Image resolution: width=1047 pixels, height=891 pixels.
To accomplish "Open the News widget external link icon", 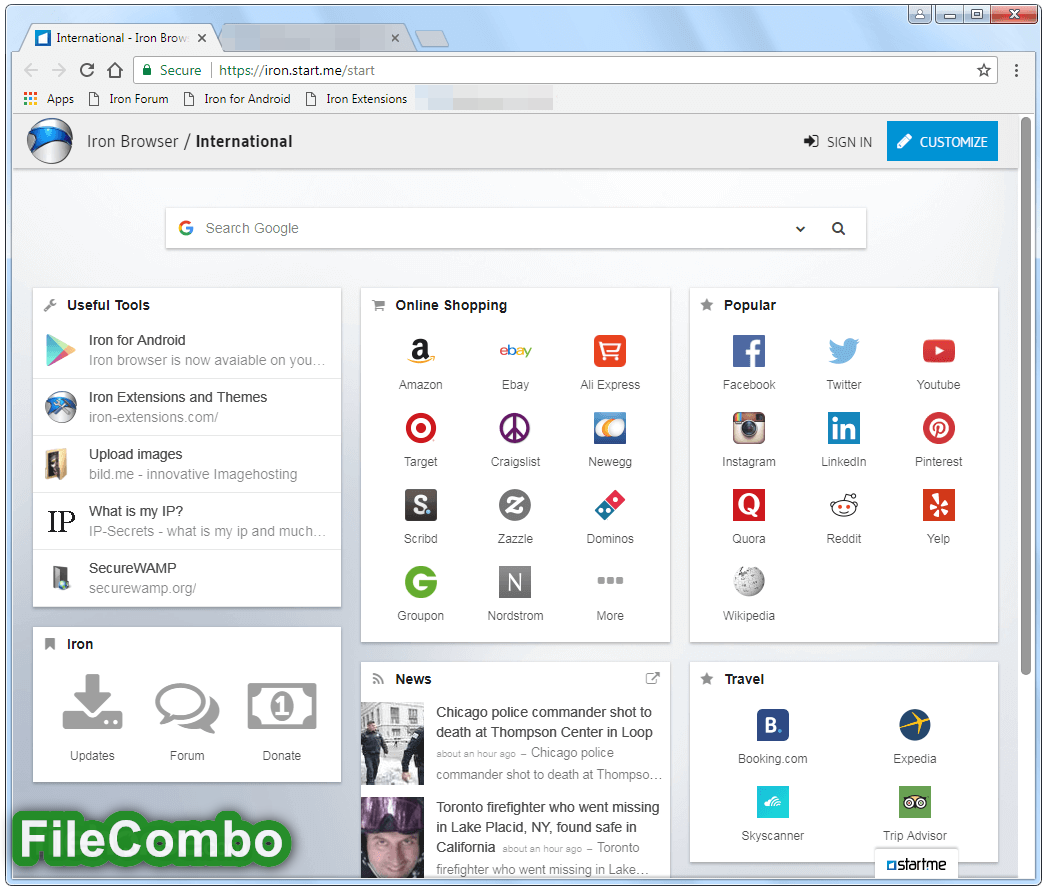I will click(x=652, y=679).
